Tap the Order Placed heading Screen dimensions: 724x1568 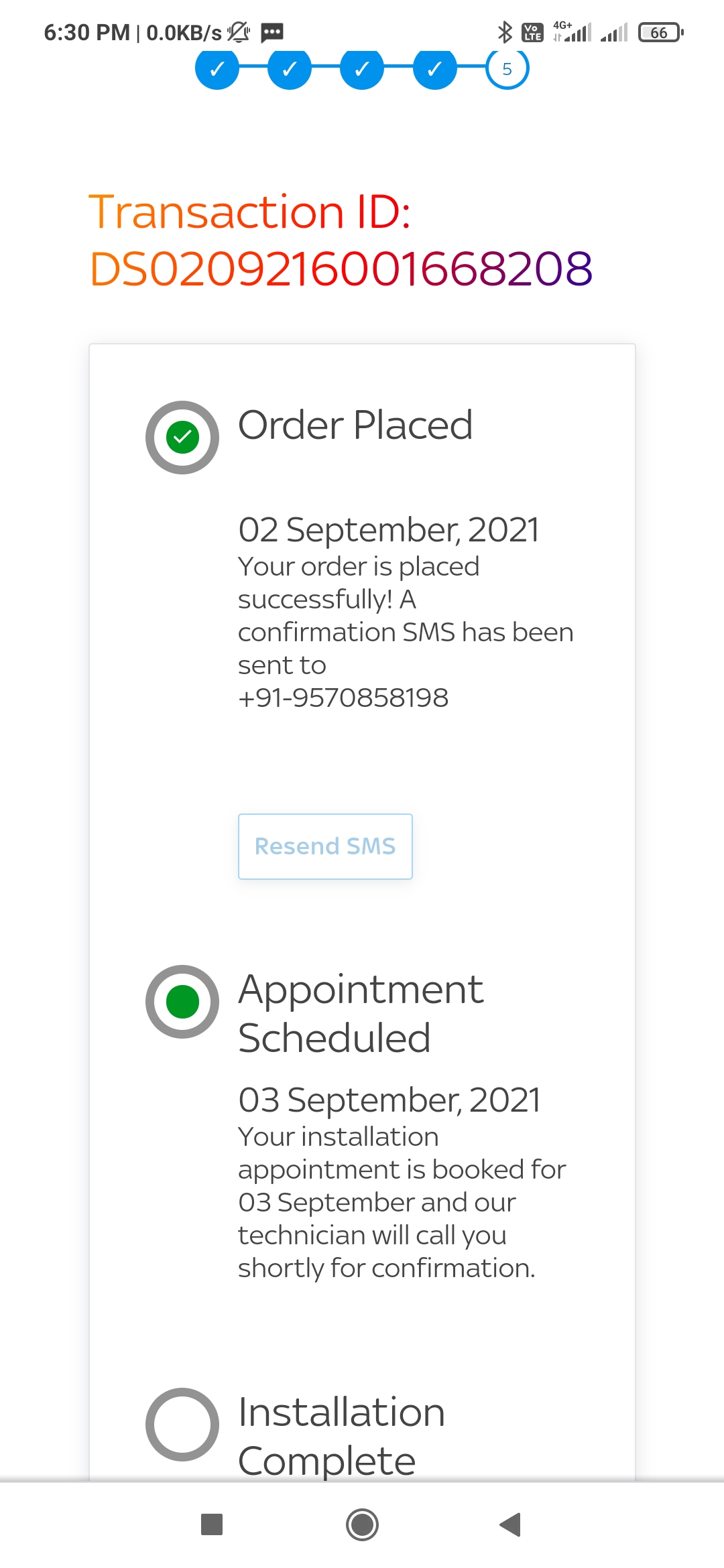(355, 425)
